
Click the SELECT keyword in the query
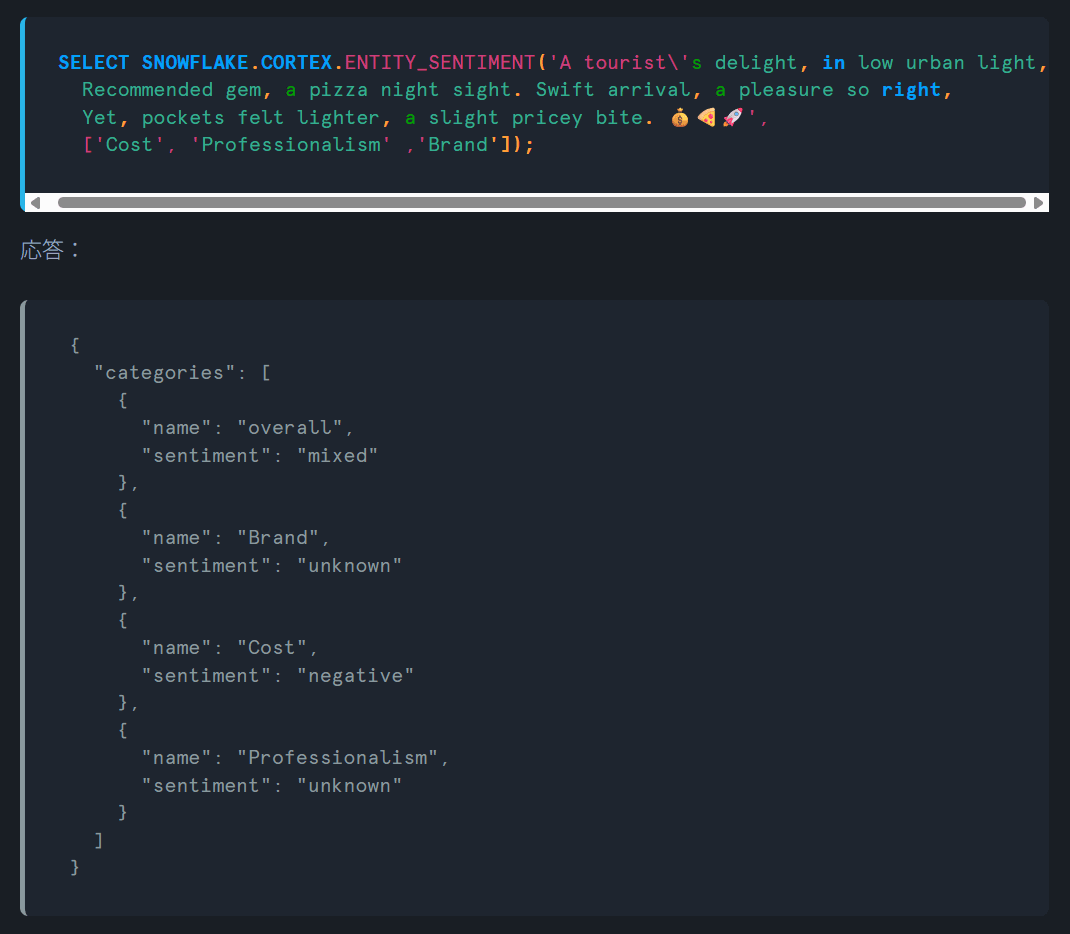pos(93,63)
